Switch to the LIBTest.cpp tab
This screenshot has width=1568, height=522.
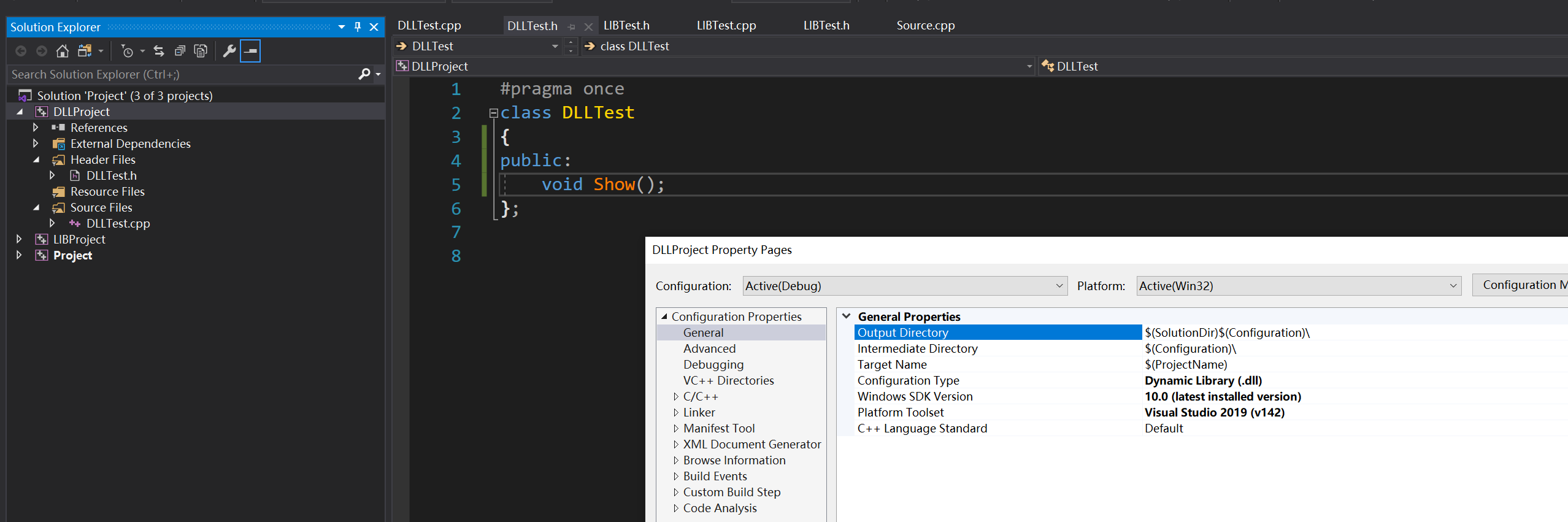point(726,26)
